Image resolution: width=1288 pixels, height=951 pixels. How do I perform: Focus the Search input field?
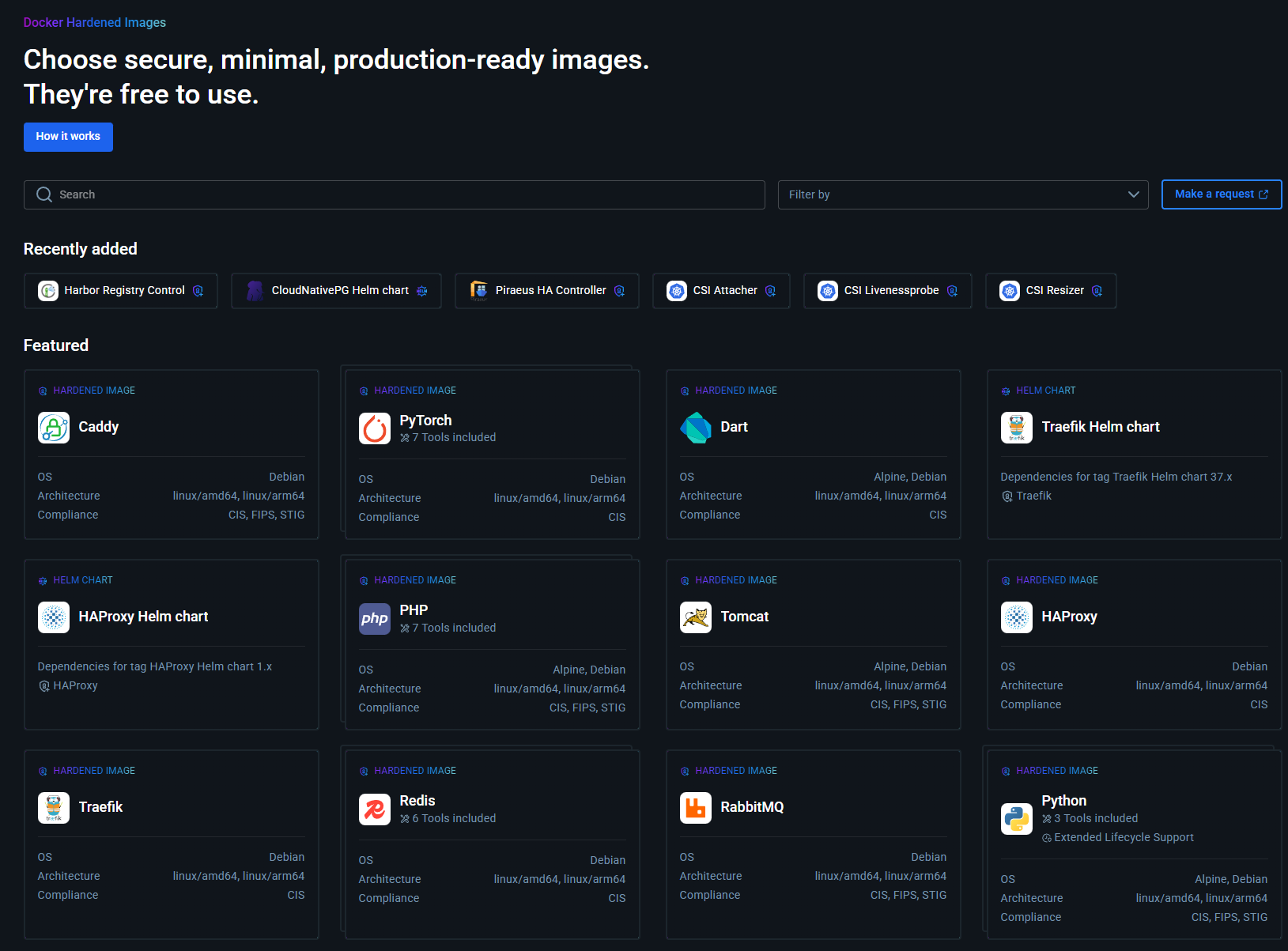point(395,194)
